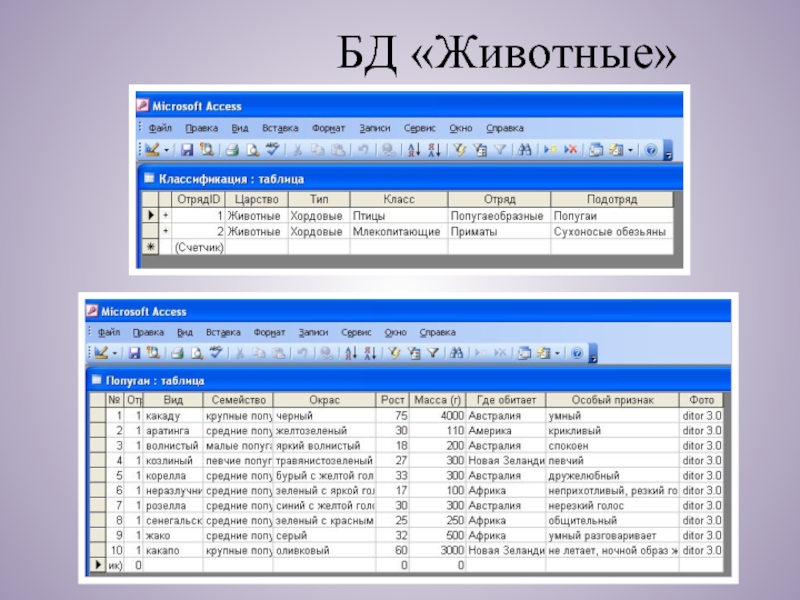Select the Подотряд column header
The height and width of the screenshot is (600, 800).
(612, 199)
